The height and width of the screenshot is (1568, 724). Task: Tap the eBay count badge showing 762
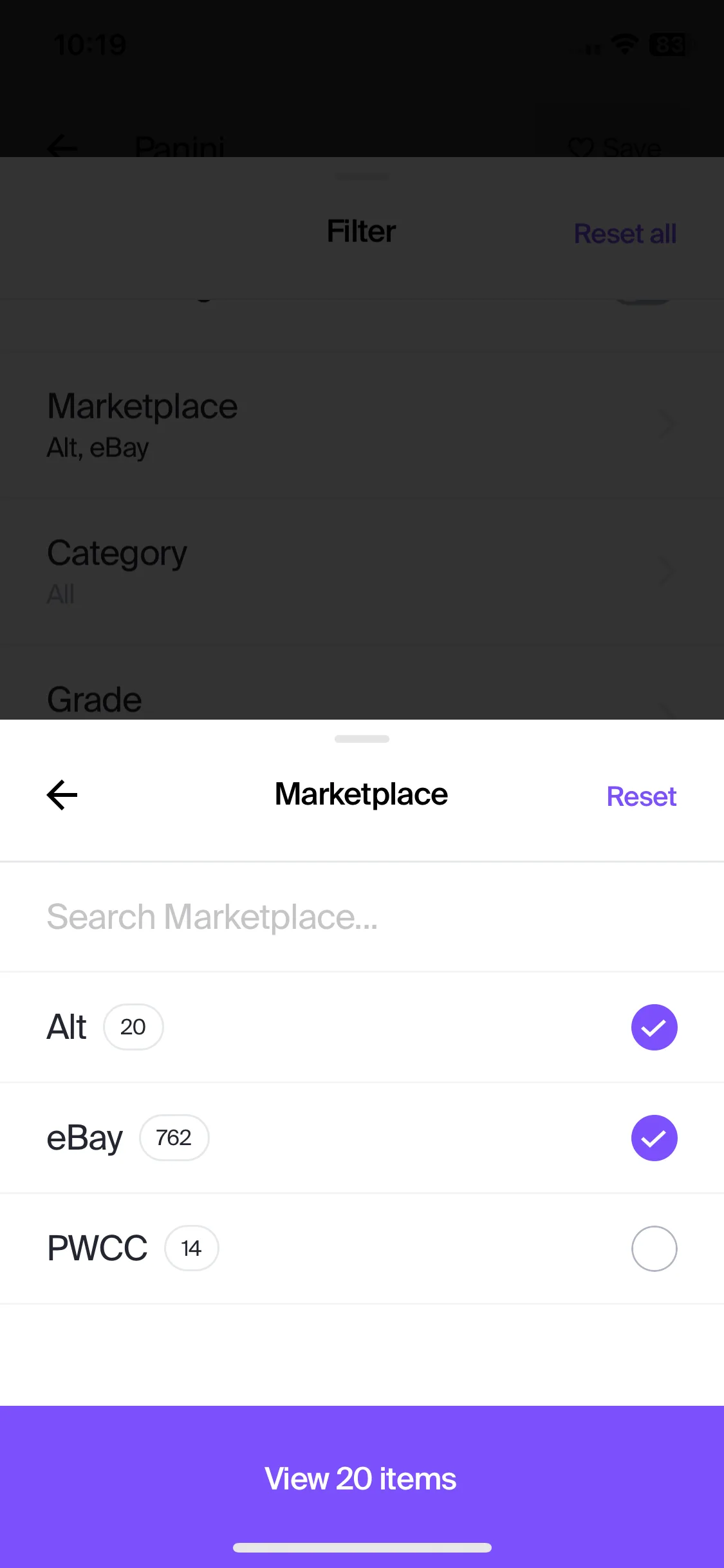tap(174, 1137)
